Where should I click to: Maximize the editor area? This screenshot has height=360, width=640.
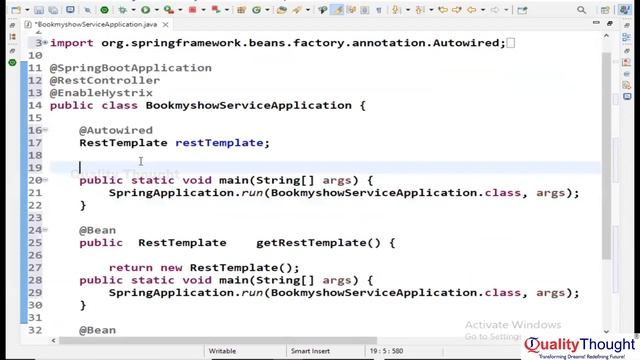click(x=609, y=23)
